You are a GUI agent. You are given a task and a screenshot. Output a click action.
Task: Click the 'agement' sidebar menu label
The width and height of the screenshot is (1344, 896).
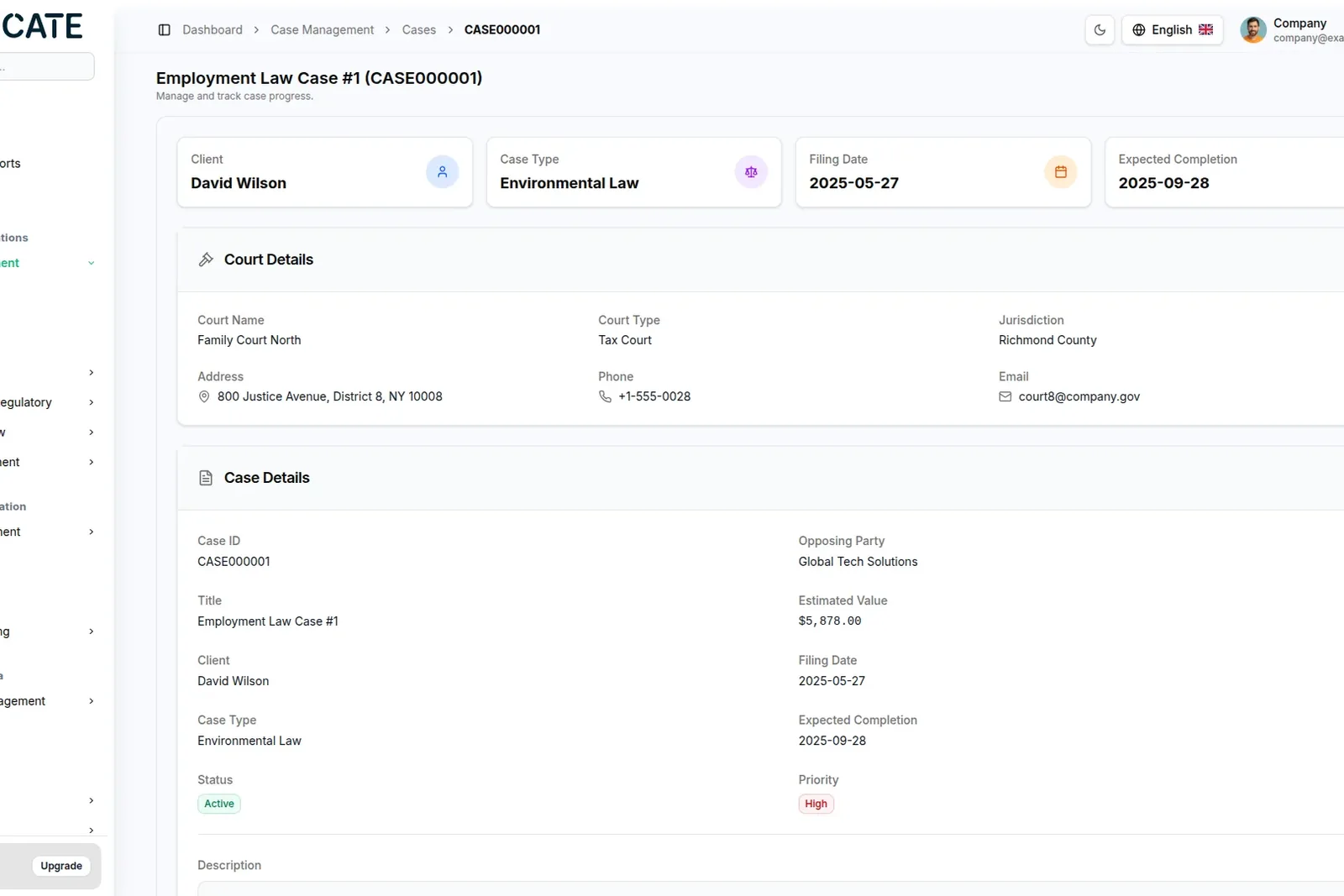coord(23,701)
